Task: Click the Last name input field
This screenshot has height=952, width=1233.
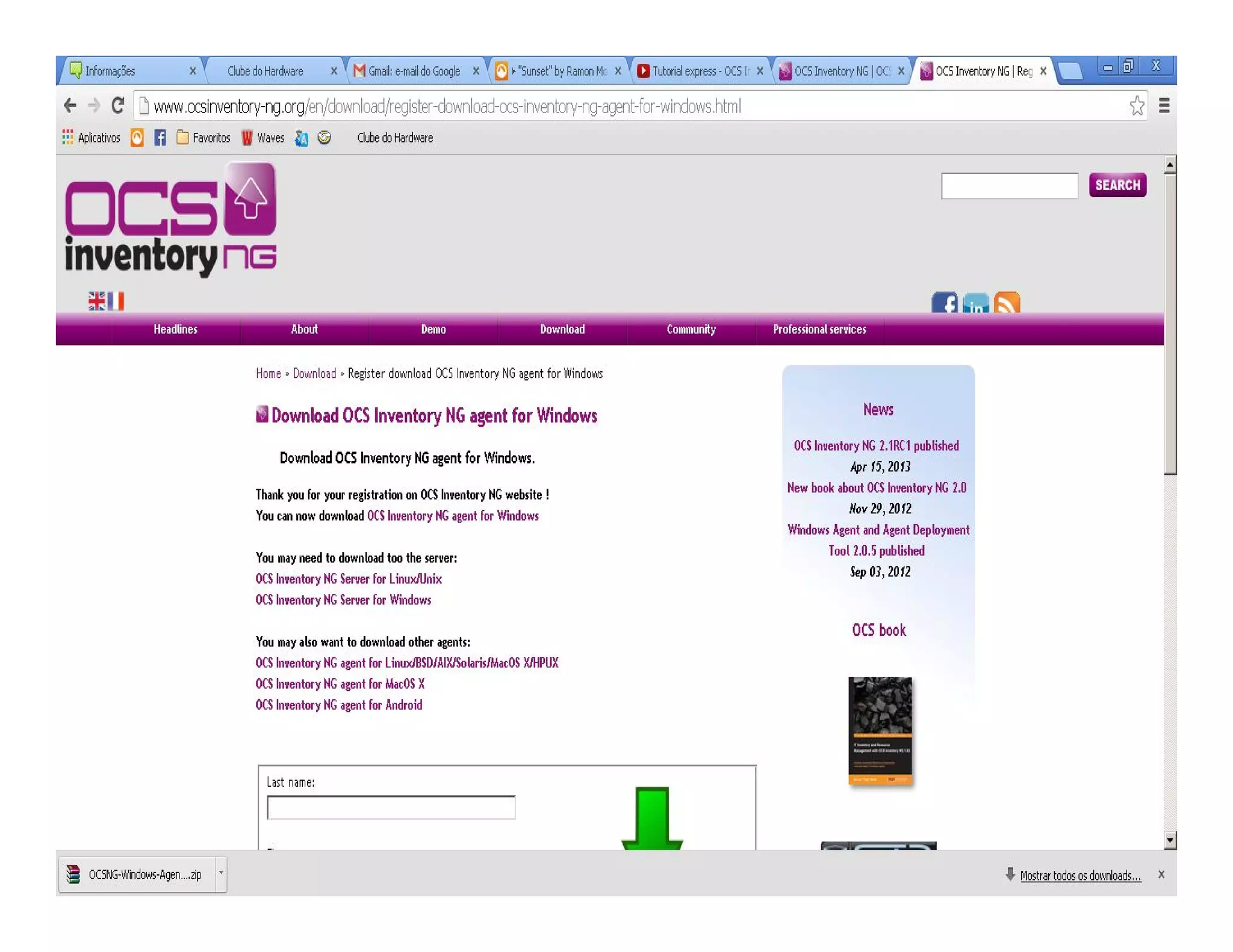Action: click(x=391, y=808)
